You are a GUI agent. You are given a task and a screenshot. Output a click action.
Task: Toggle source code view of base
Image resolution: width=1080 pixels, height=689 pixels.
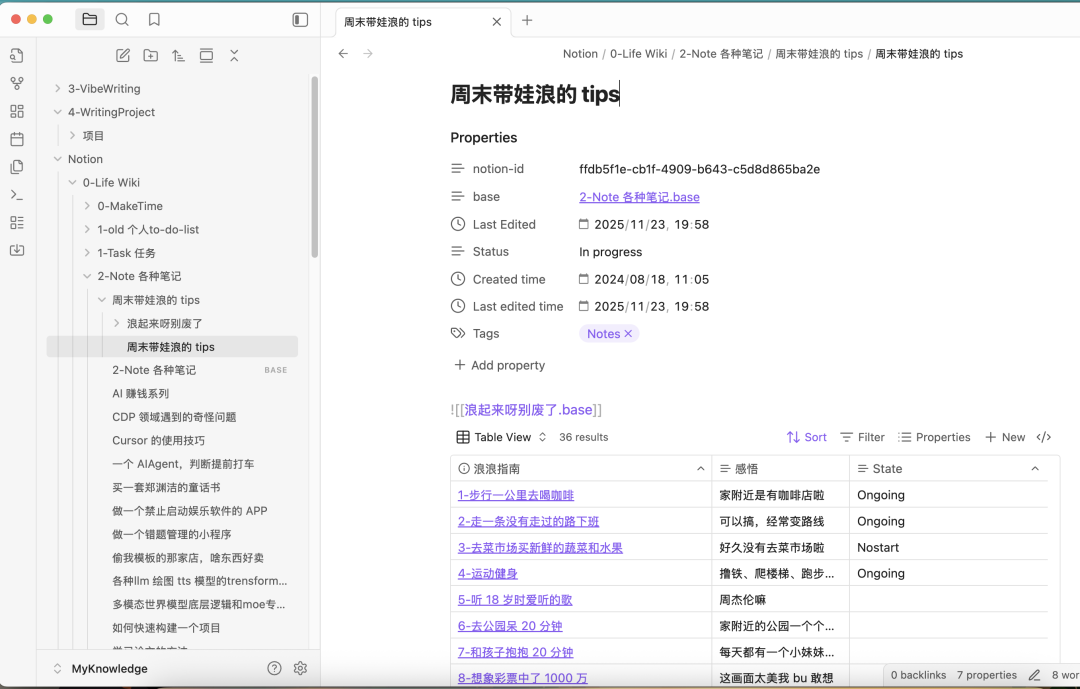[1044, 437]
